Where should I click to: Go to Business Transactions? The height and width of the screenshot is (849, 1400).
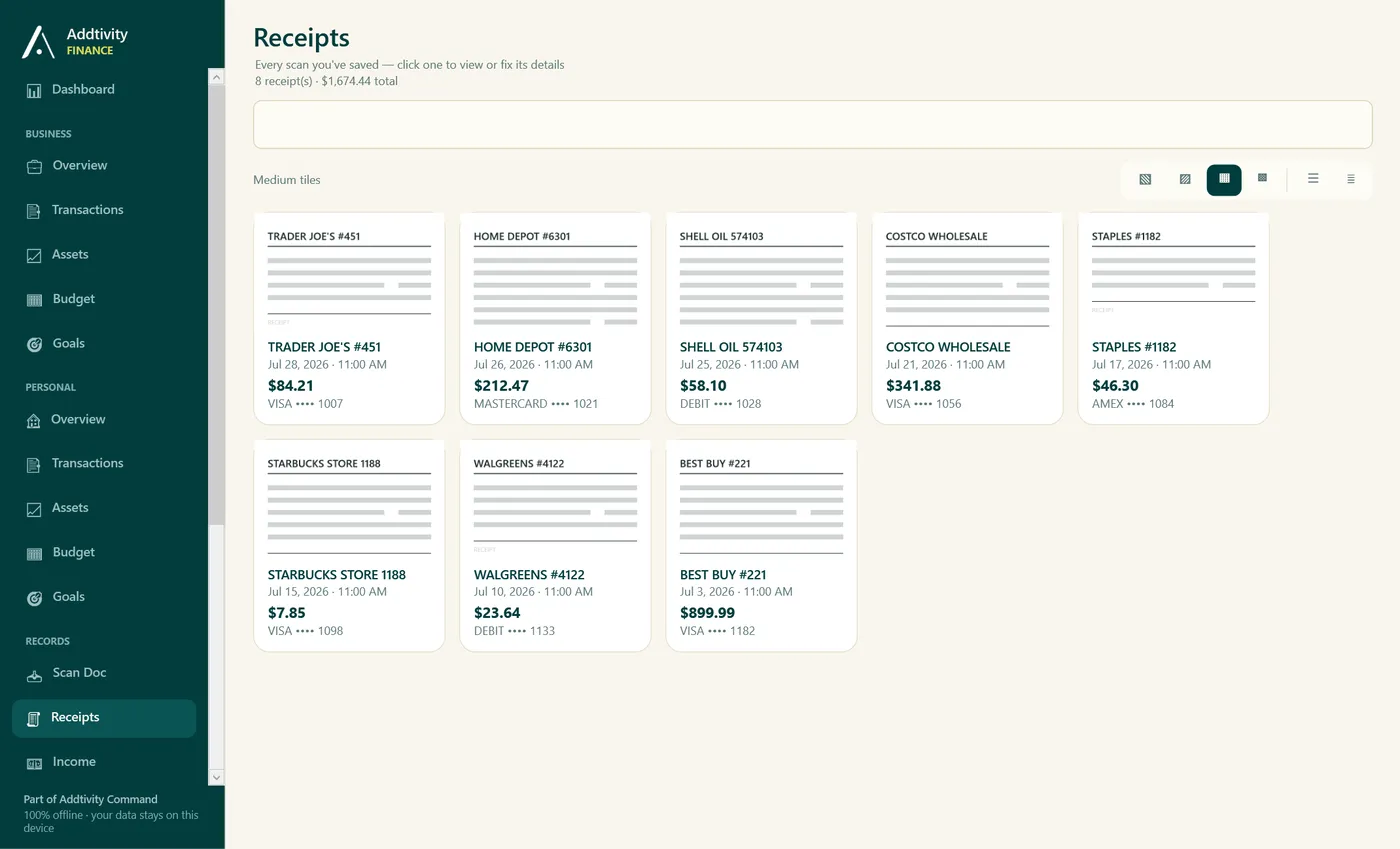(104, 210)
